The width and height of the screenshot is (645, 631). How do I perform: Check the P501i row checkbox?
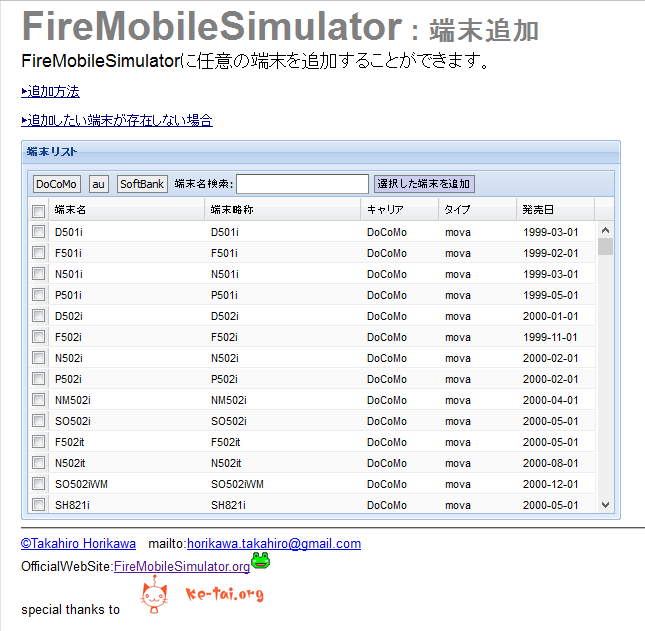tap(39, 295)
